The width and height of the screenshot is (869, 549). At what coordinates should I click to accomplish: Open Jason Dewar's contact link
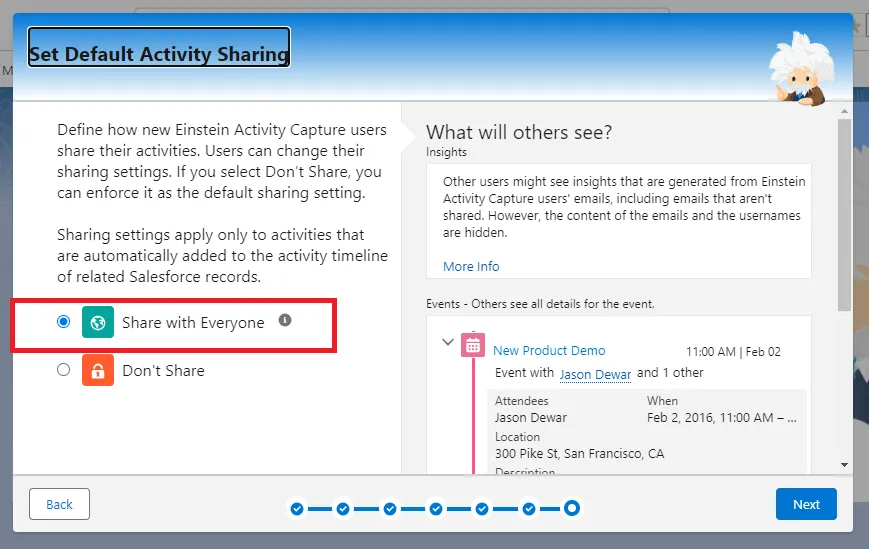[595, 374]
